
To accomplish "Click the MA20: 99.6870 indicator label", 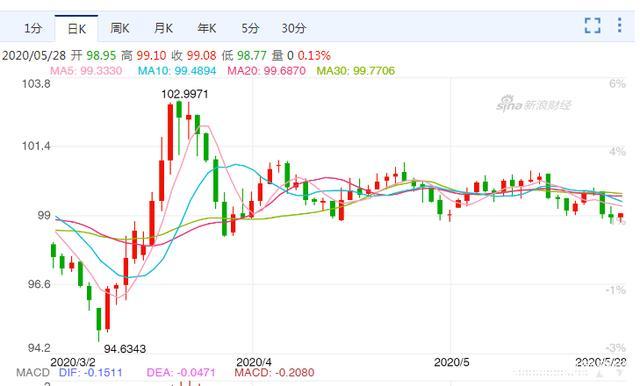I will click(267, 71).
